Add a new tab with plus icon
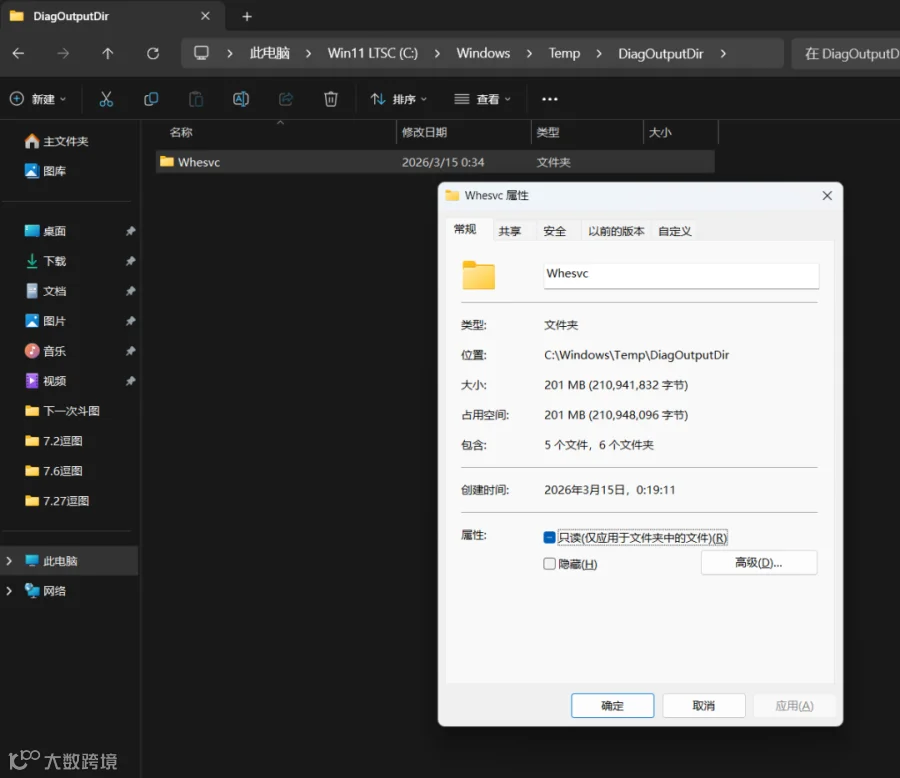 pyautogui.click(x=247, y=17)
